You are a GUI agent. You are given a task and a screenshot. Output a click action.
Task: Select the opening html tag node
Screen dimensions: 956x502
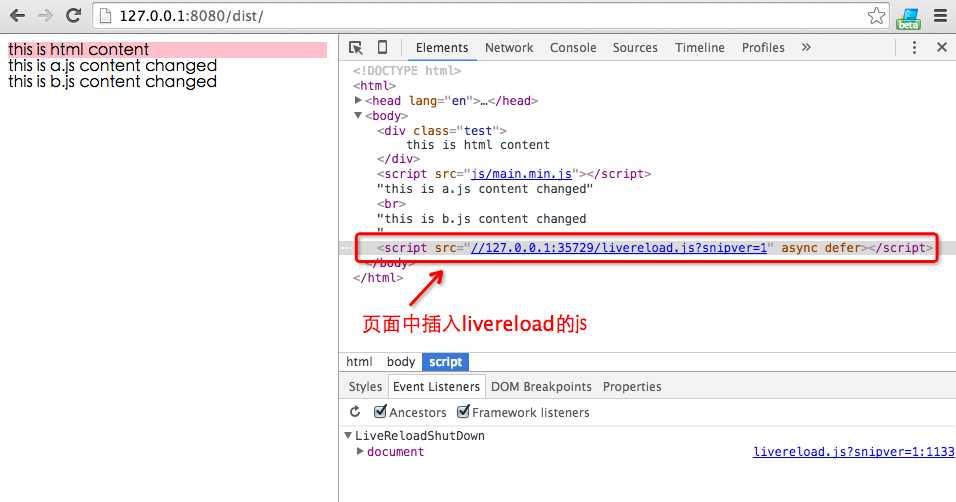coord(374,86)
